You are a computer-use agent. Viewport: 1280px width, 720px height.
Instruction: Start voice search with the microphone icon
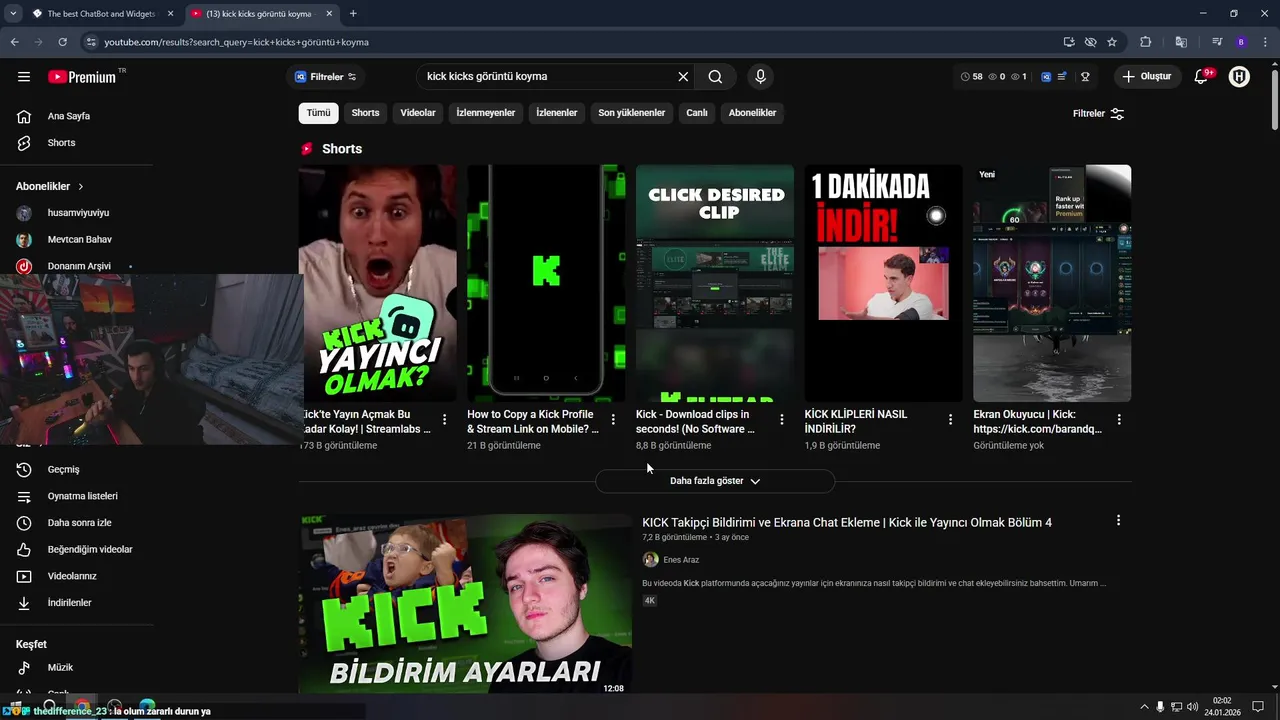click(761, 77)
